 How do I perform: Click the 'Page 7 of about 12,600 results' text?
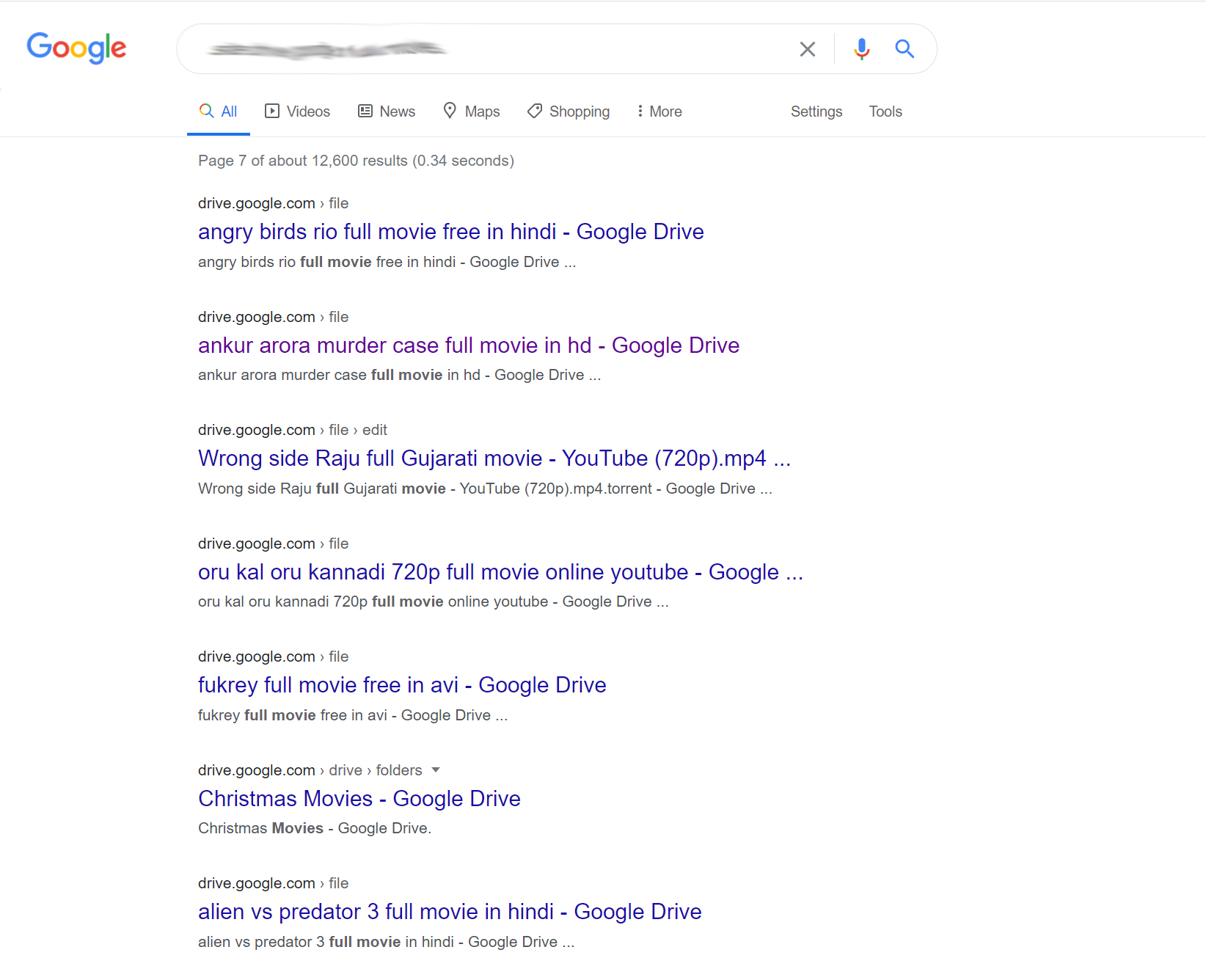[x=356, y=161]
